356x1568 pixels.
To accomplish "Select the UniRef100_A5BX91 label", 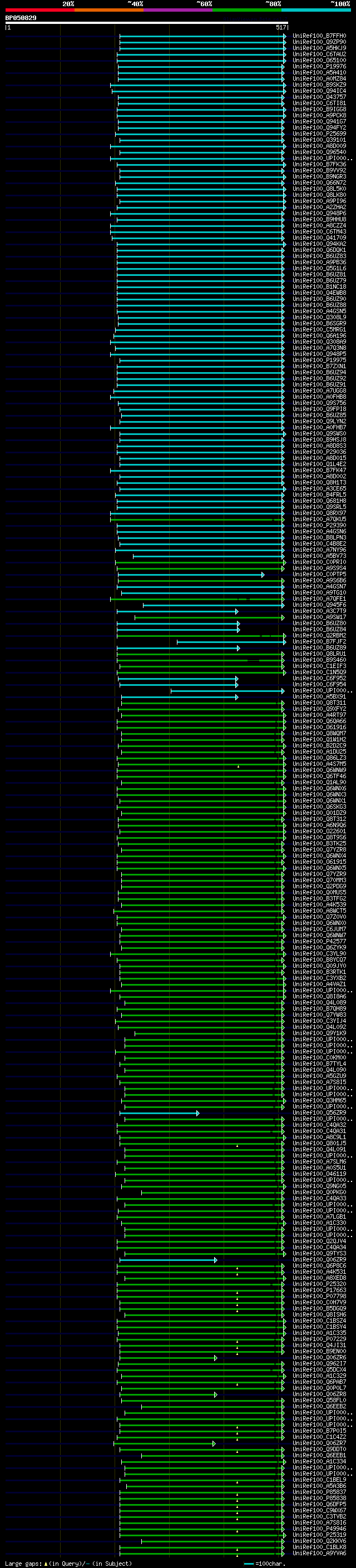I will [319, 696].
